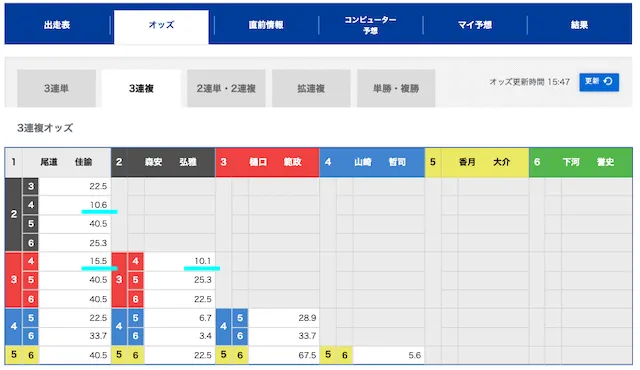Select 3-5-6 combination odds 67.5
The width and height of the screenshot is (640, 370).
point(284,355)
